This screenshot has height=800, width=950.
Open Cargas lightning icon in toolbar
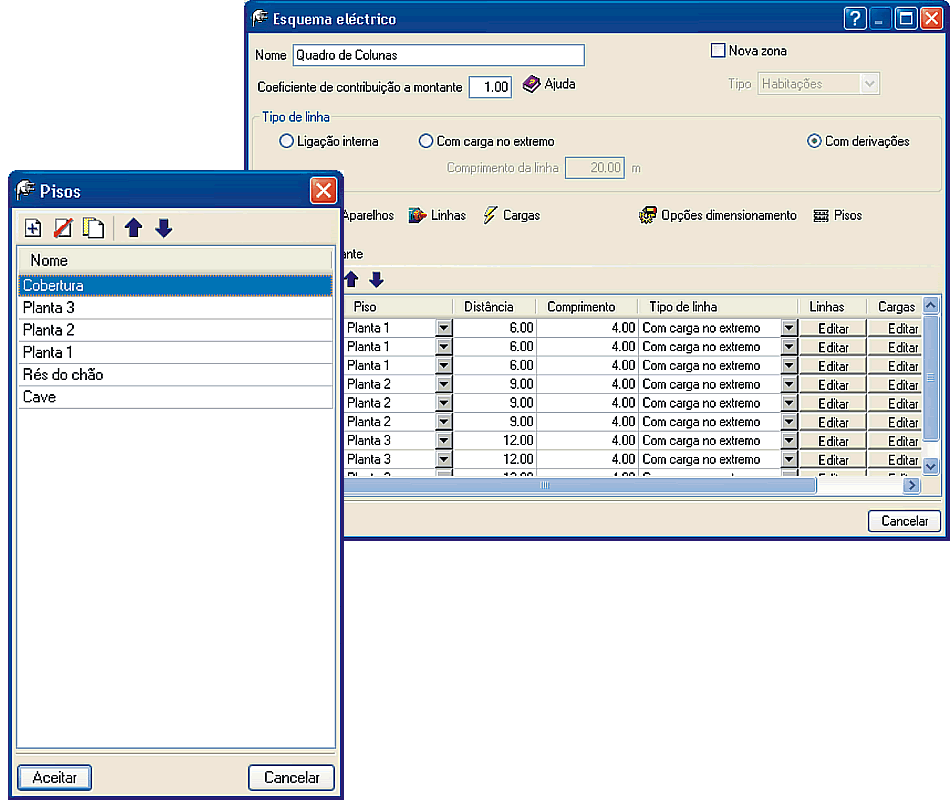[x=490, y=215]
